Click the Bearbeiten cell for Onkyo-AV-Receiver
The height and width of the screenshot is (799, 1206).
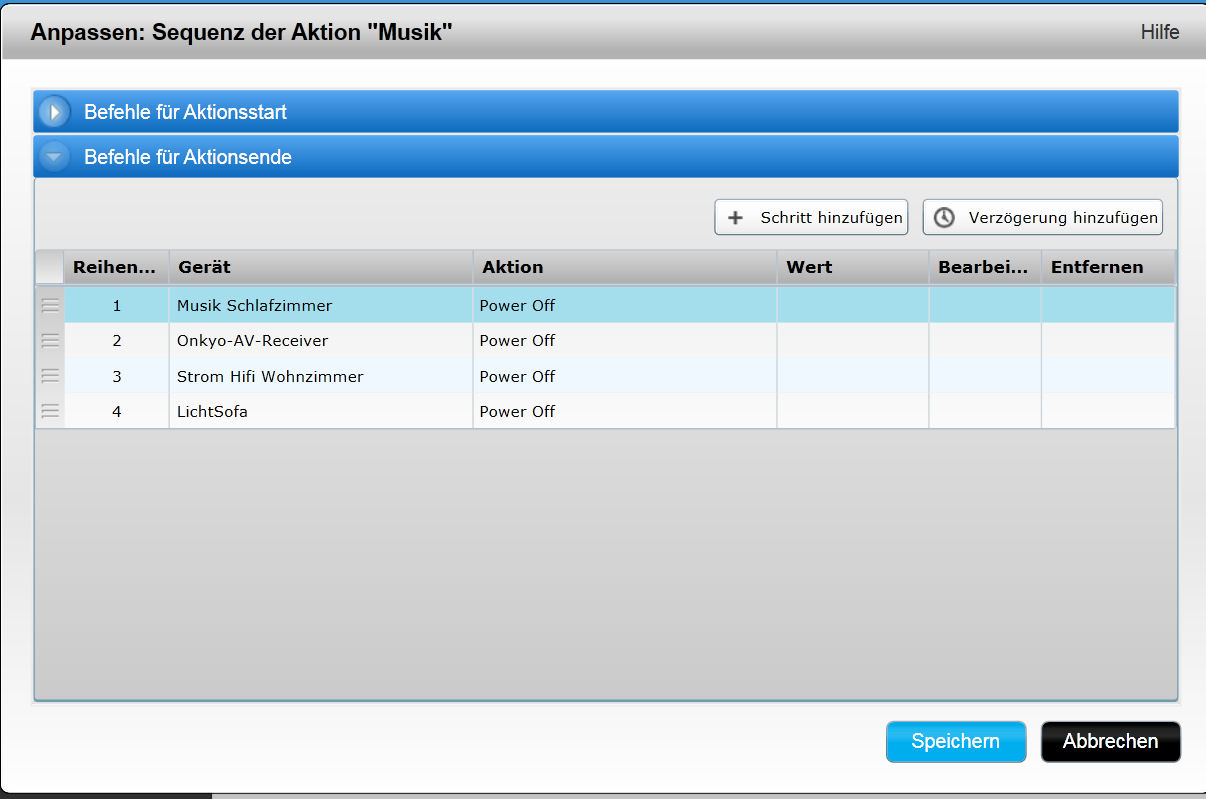(984, 340)
